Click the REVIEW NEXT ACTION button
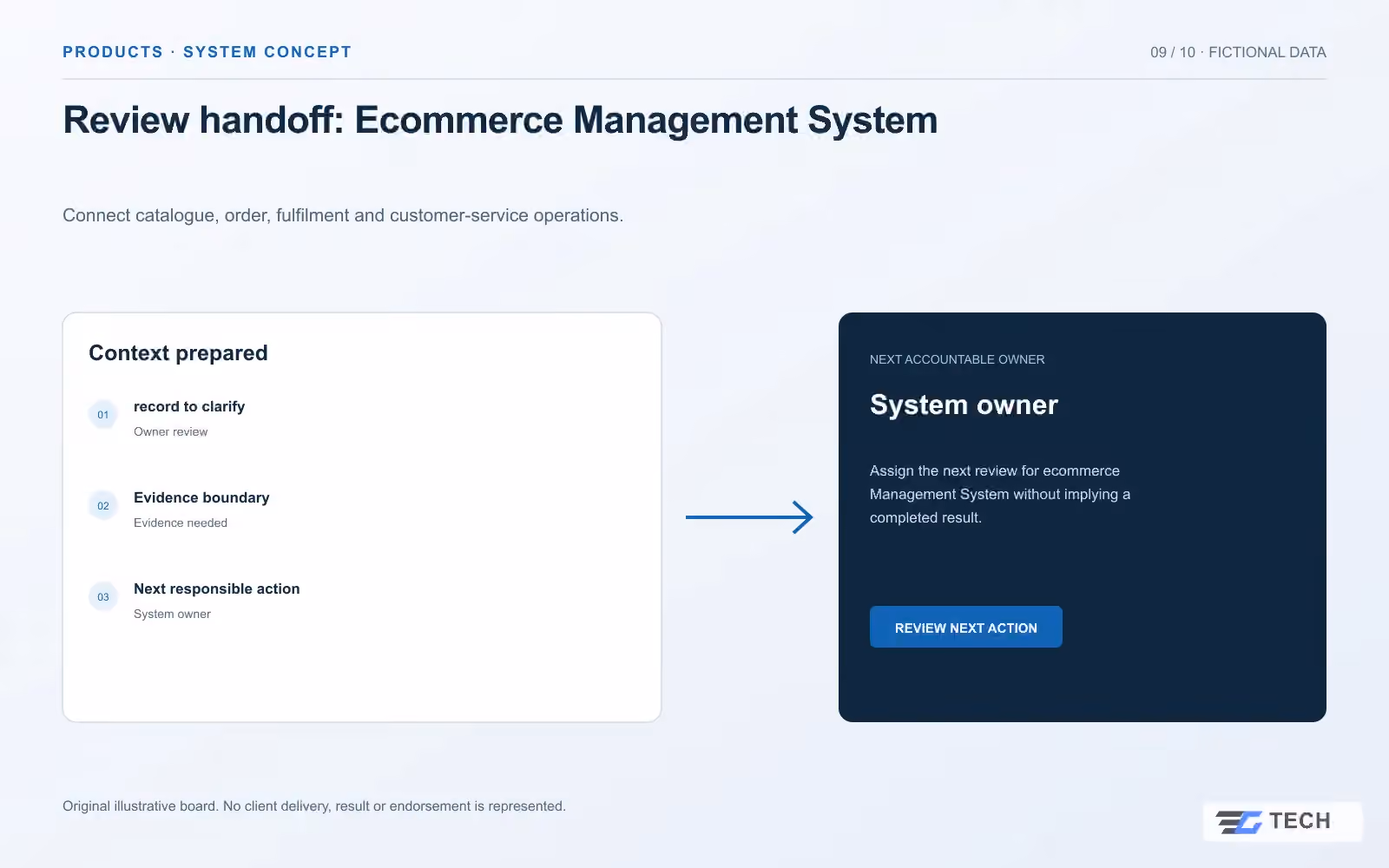Viewport: 1389px width, 868px height. 965,627
